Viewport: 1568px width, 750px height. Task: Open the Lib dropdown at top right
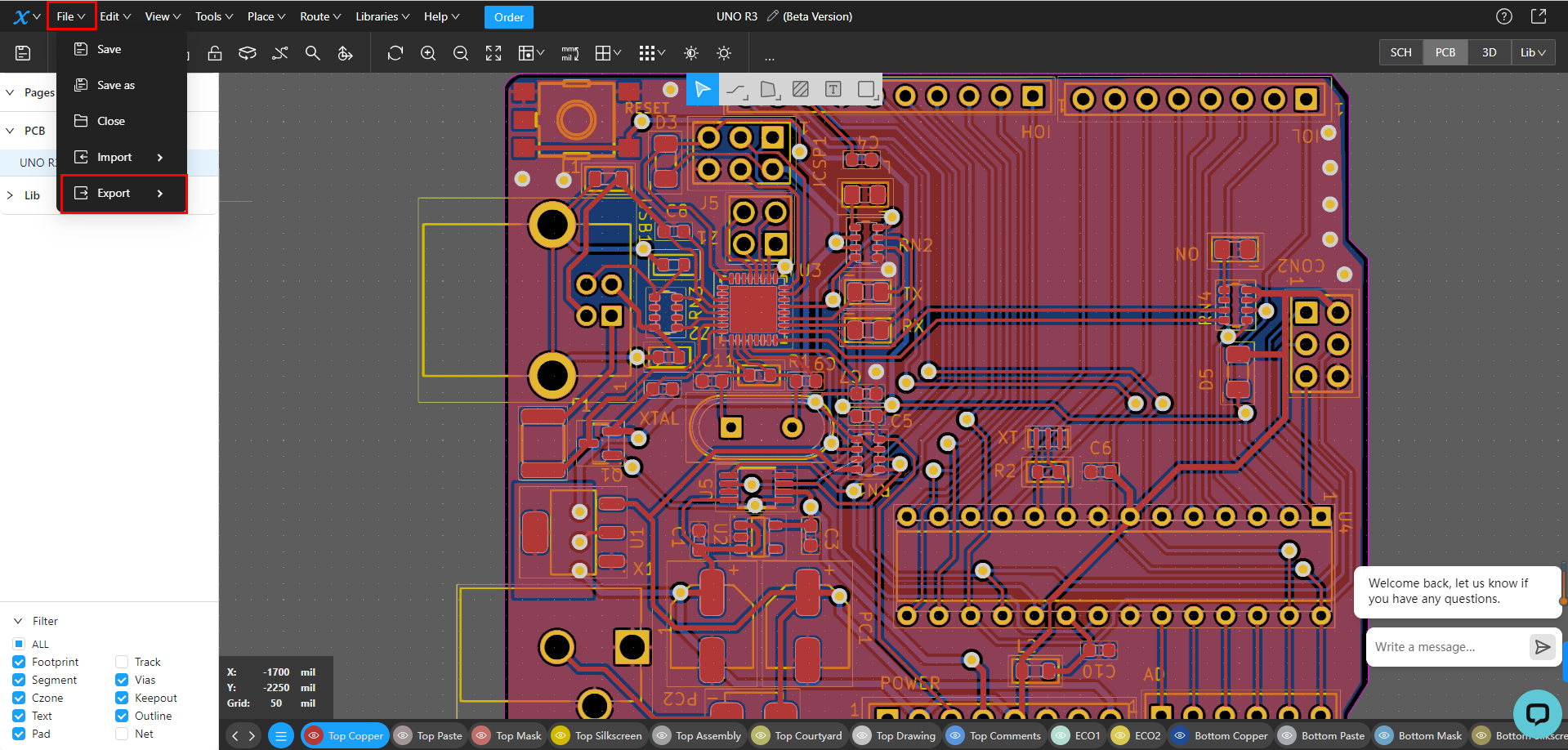[x=1533, y=52]
